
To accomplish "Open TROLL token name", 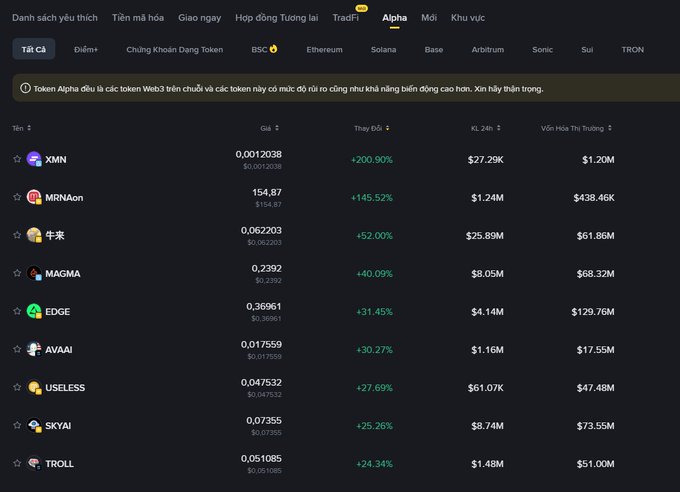I will point(59,464).
